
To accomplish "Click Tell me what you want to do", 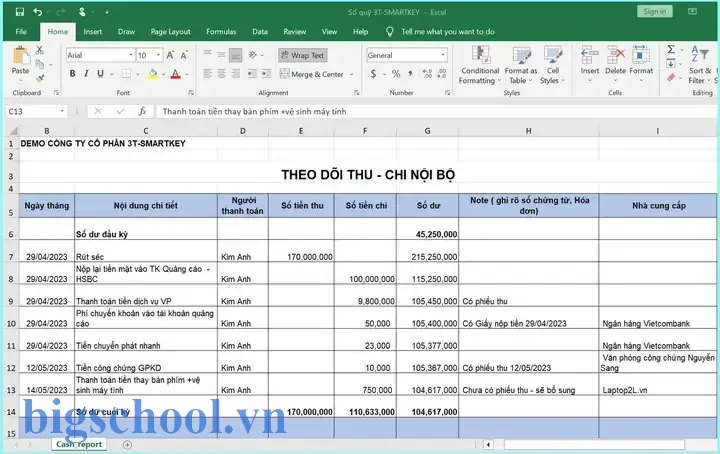I will coord(448,32).
